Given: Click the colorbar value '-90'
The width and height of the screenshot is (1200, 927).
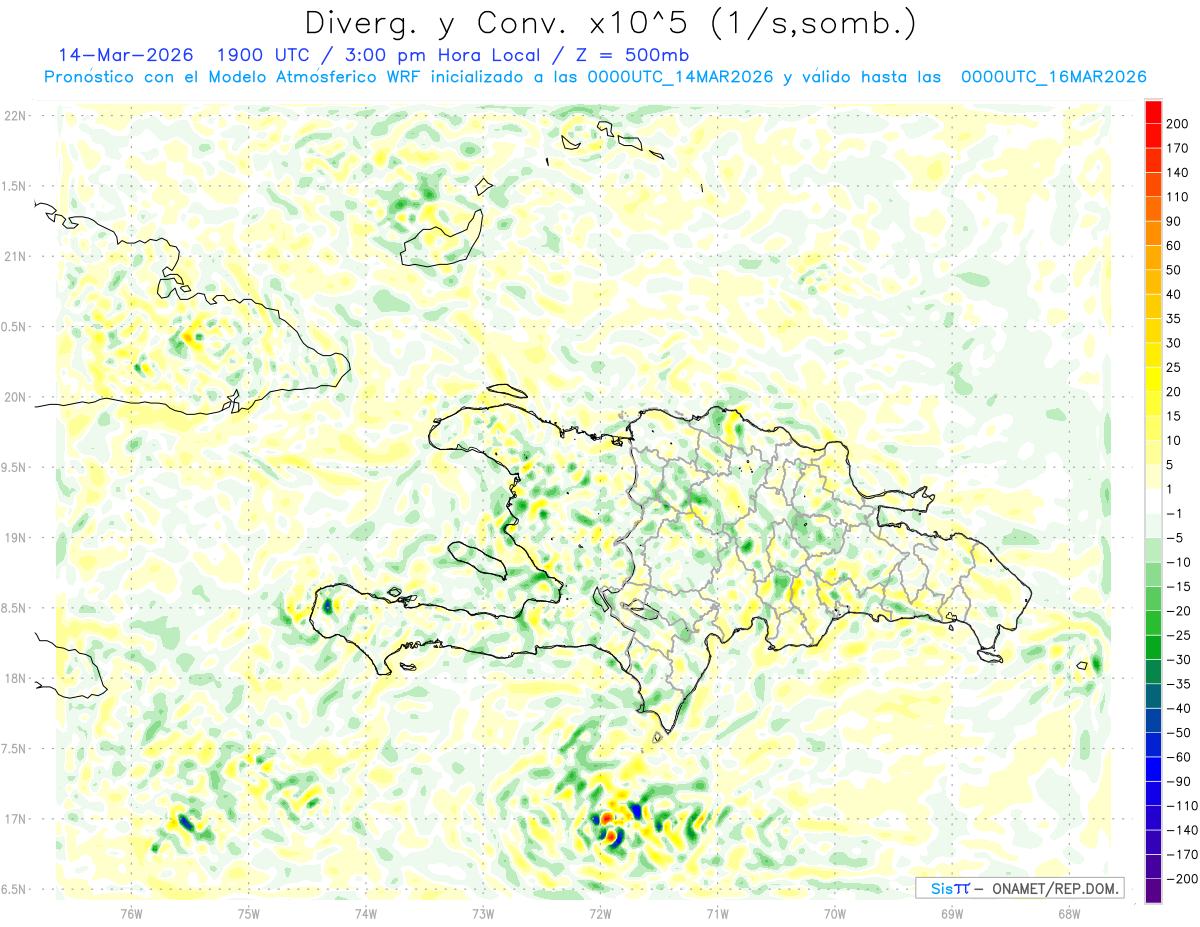Looking at the screenshot, I should pyautogui.click(x=1178, y=781).
